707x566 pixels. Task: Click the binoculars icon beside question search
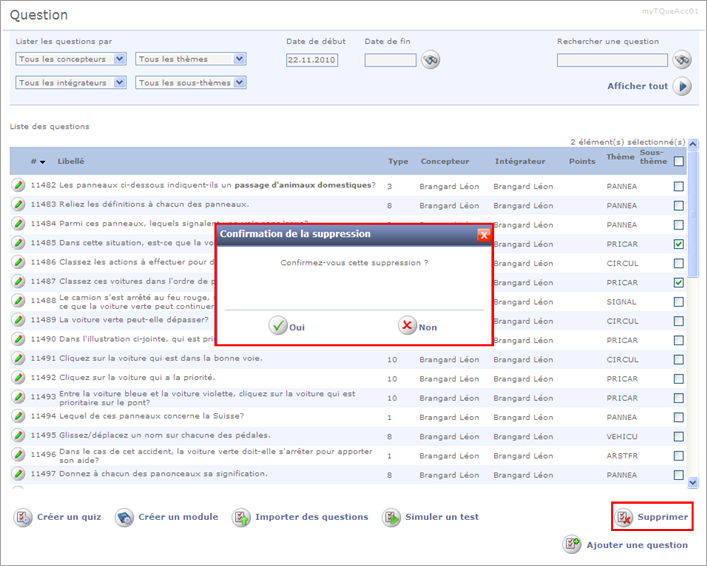[x=682, y=60]
